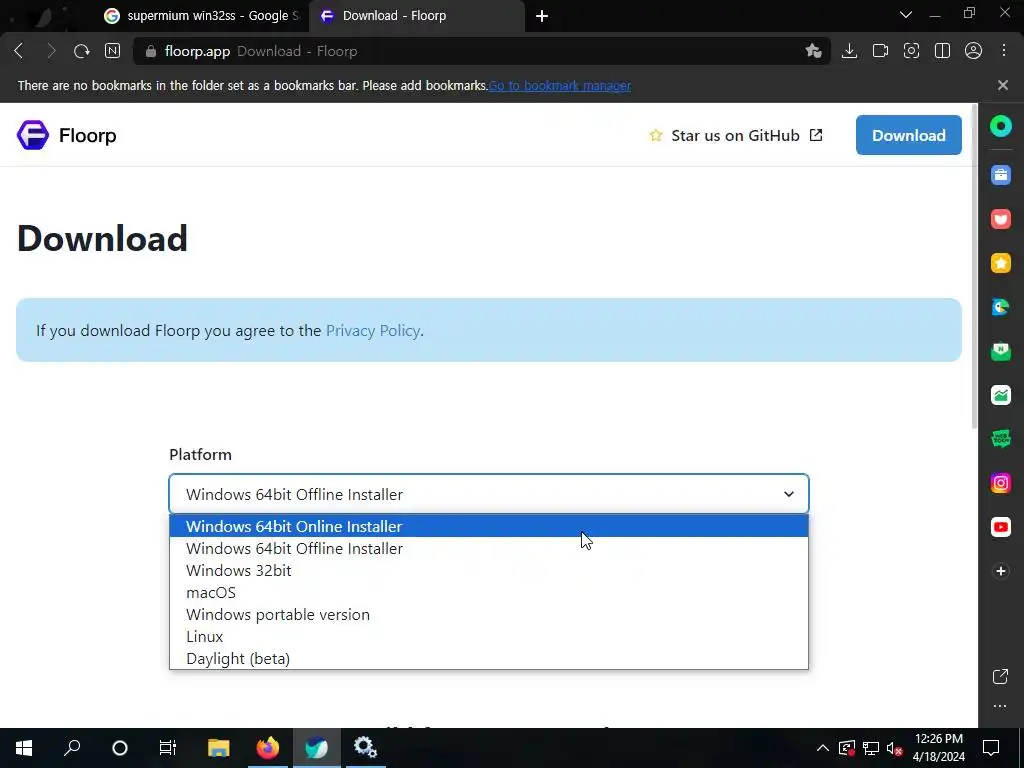Image resolution: width=1024 pixels, height=768 pixels.
Task: Open the Naver Mail sidebar icon
Action: point(1000,351)
